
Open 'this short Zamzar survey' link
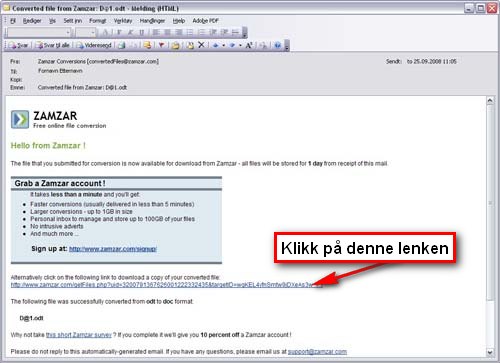pyautogui.click(x=79, y=335)
